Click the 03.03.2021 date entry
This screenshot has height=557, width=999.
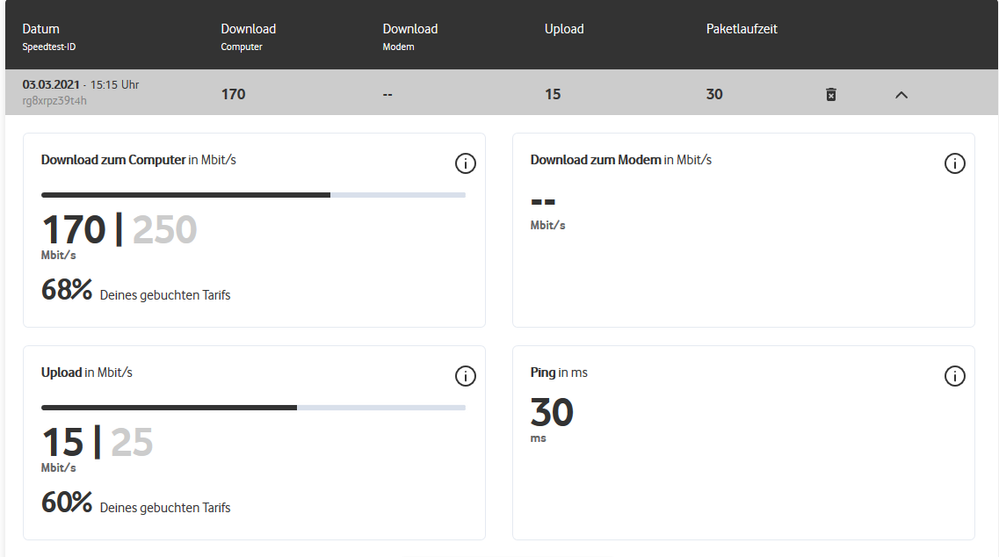click(x=52, y=85)
